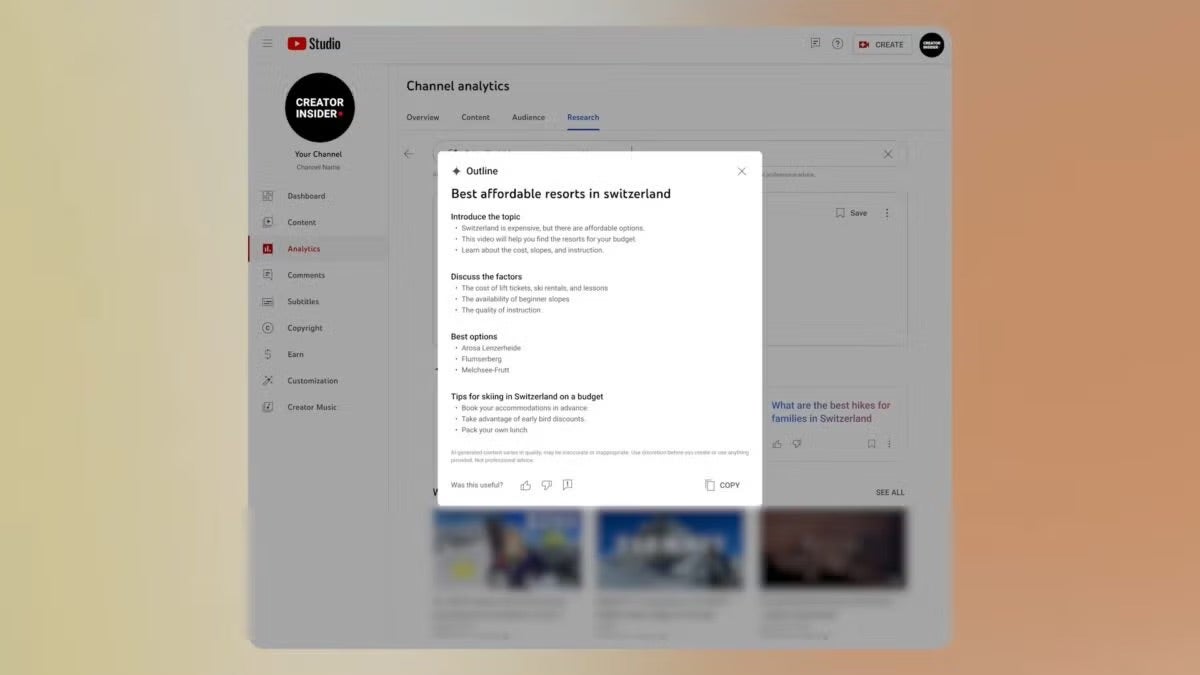1200x675 pixels.
Task: Switch to the Audience analytics tab
Action: coord(528,117)
